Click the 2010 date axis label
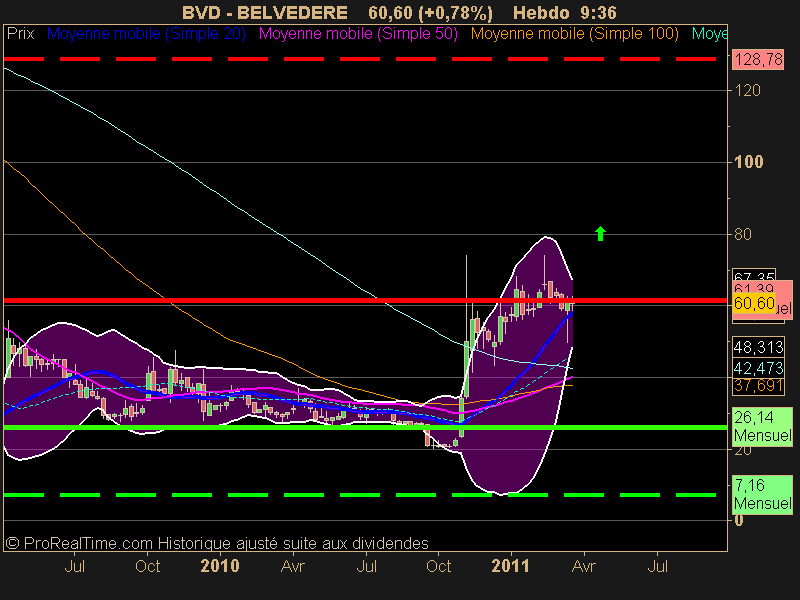 click(x=220, y=566)
